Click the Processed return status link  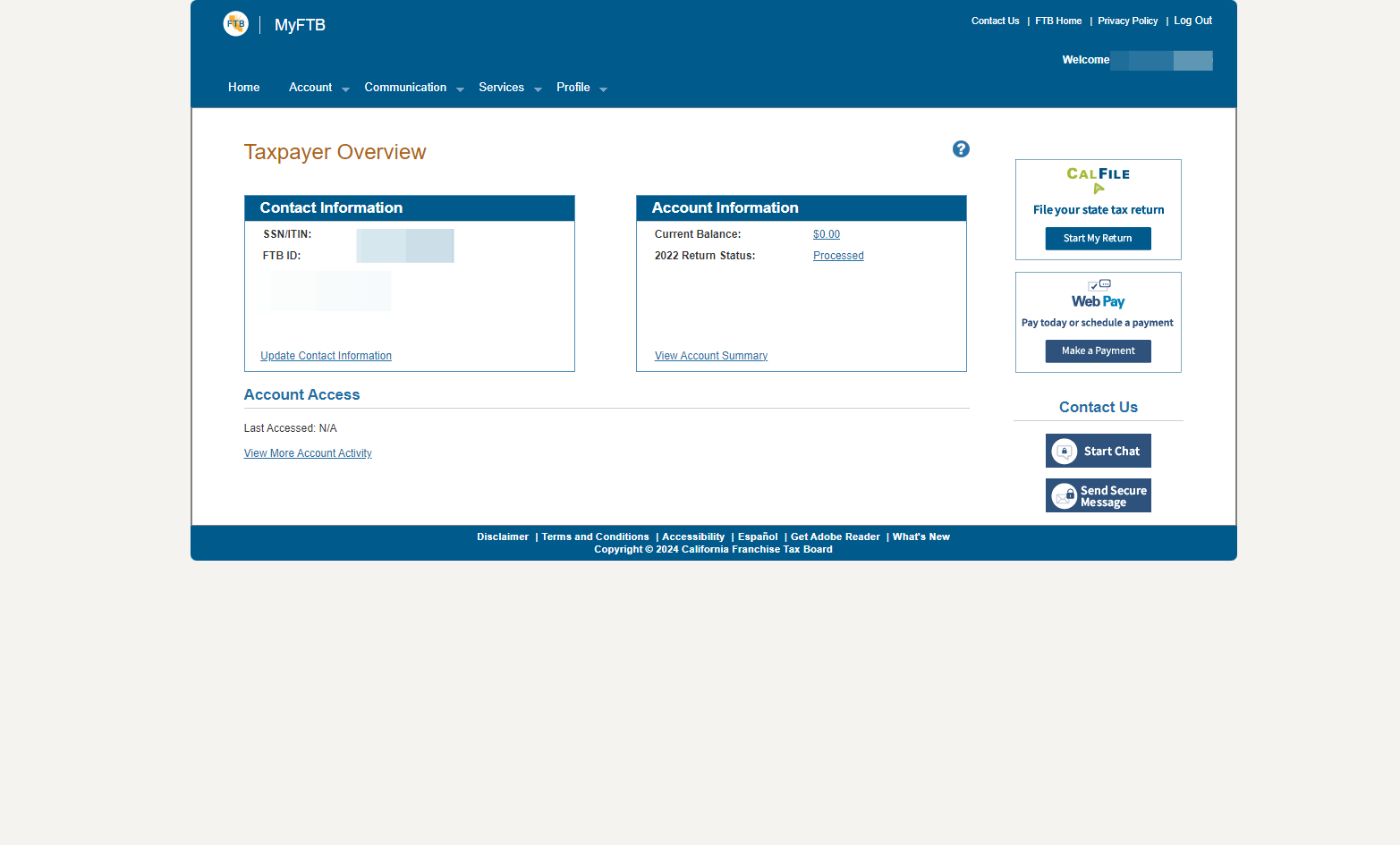coord(838,256)
